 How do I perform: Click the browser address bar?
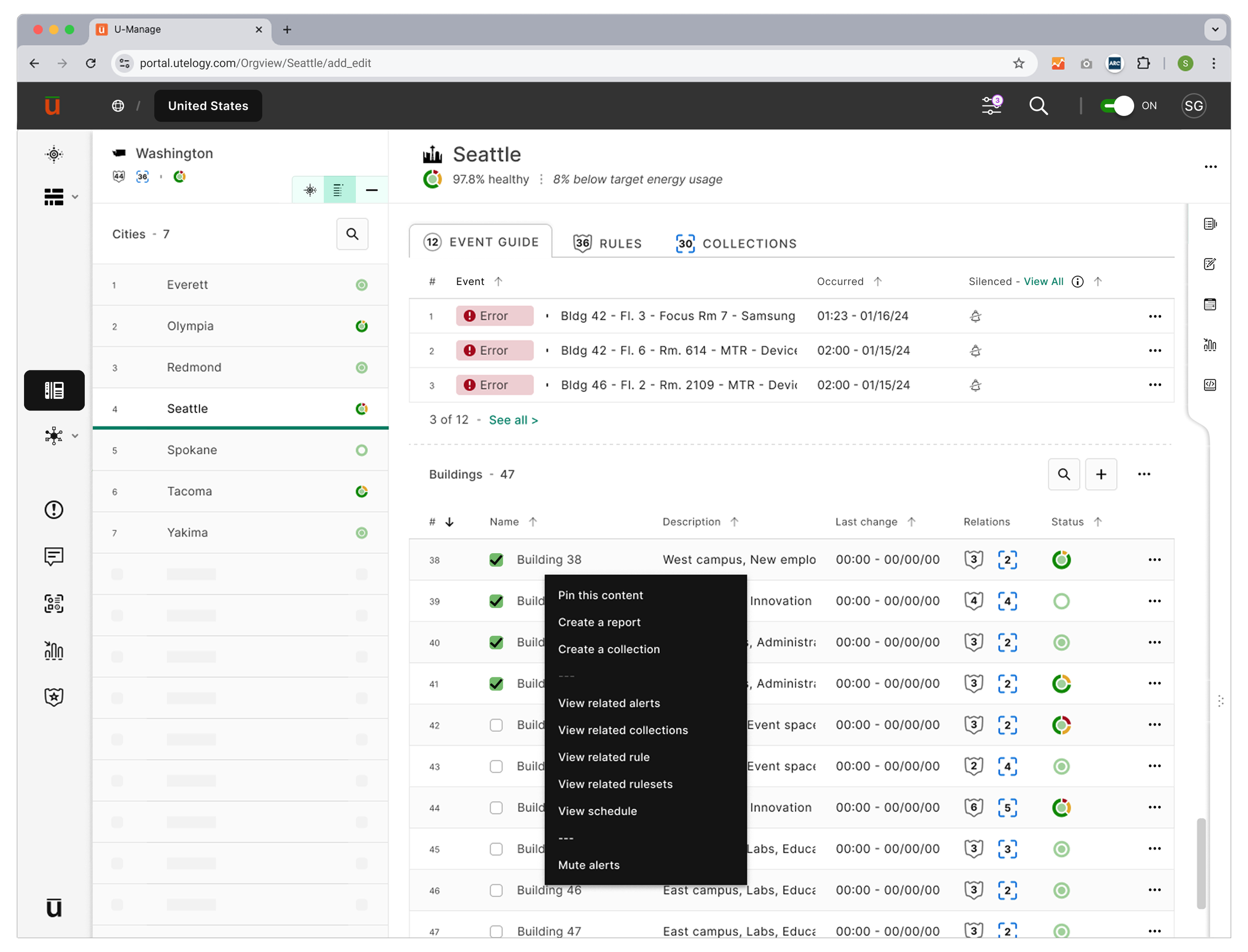[x=575, y=63]
